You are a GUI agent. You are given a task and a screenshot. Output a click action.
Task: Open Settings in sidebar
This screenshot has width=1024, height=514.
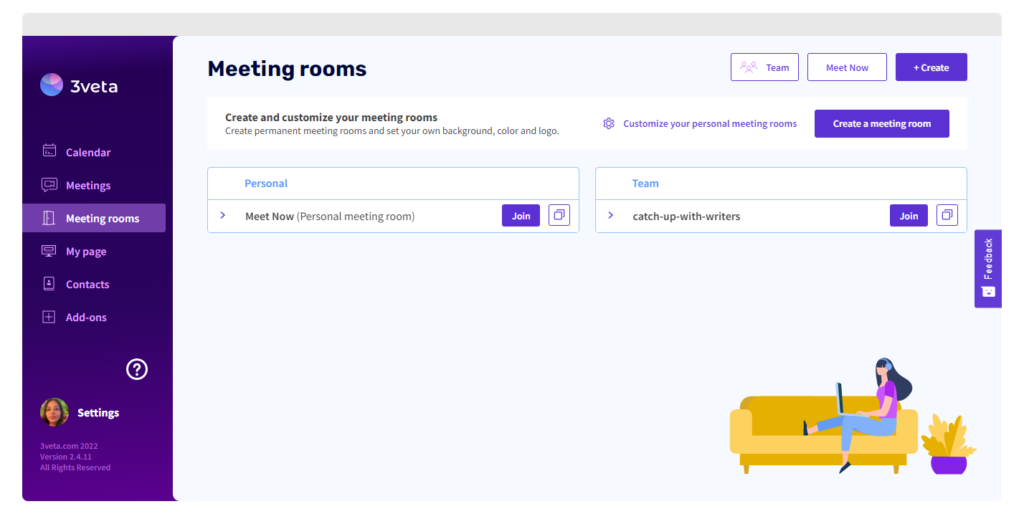point(98,413)
